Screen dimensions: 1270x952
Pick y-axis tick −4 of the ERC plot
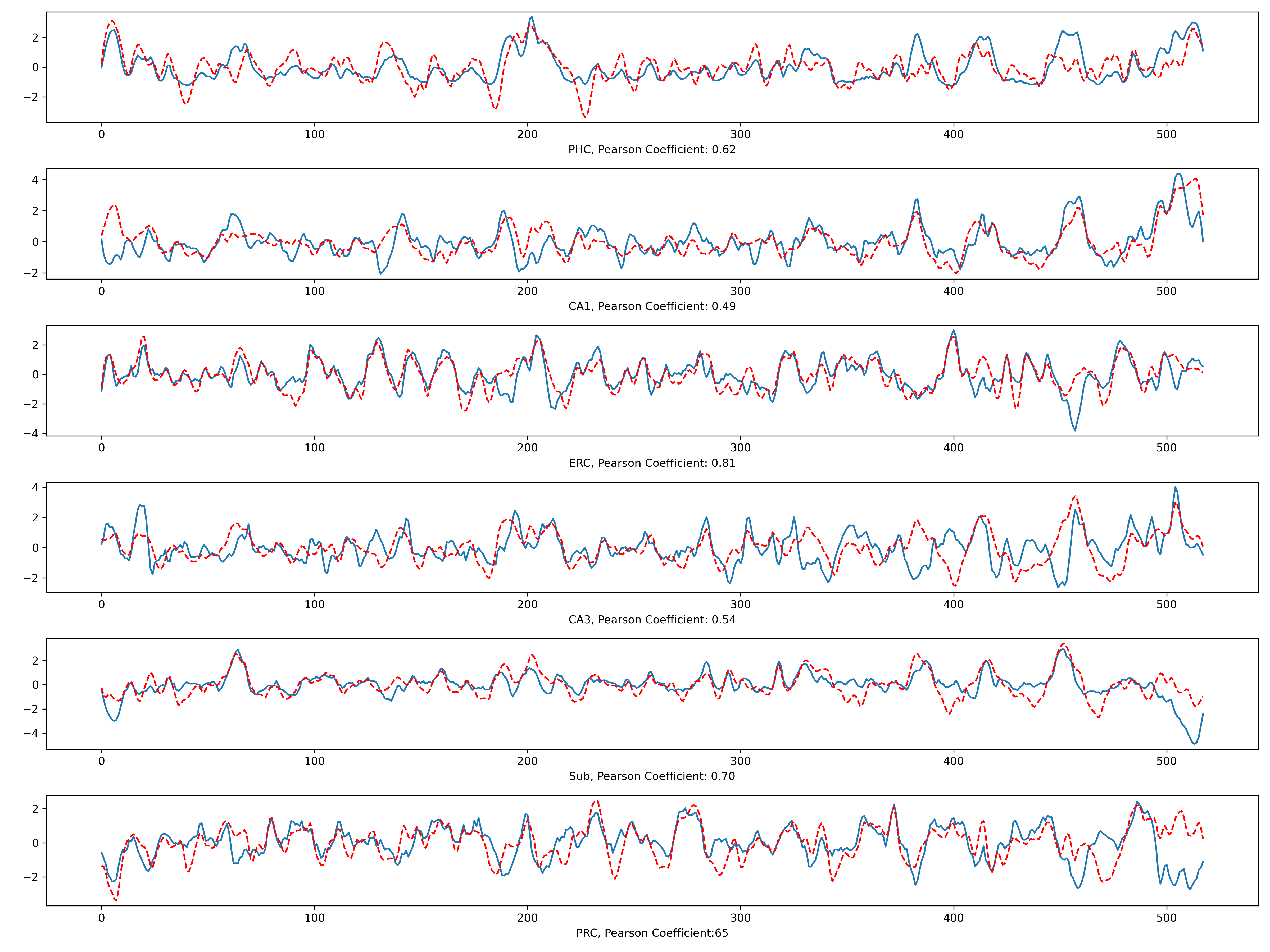31,434
